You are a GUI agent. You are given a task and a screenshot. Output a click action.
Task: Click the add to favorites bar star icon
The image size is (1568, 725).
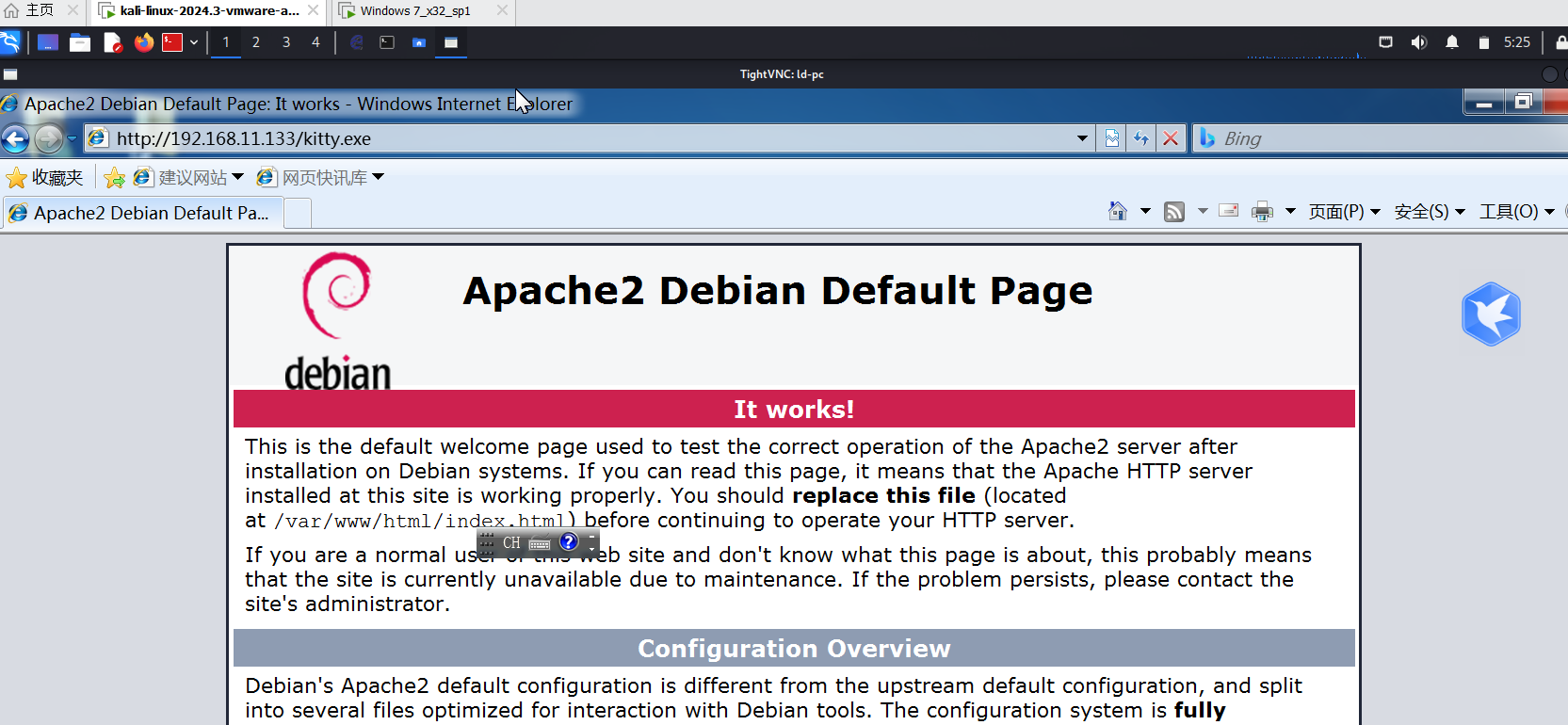114,177
